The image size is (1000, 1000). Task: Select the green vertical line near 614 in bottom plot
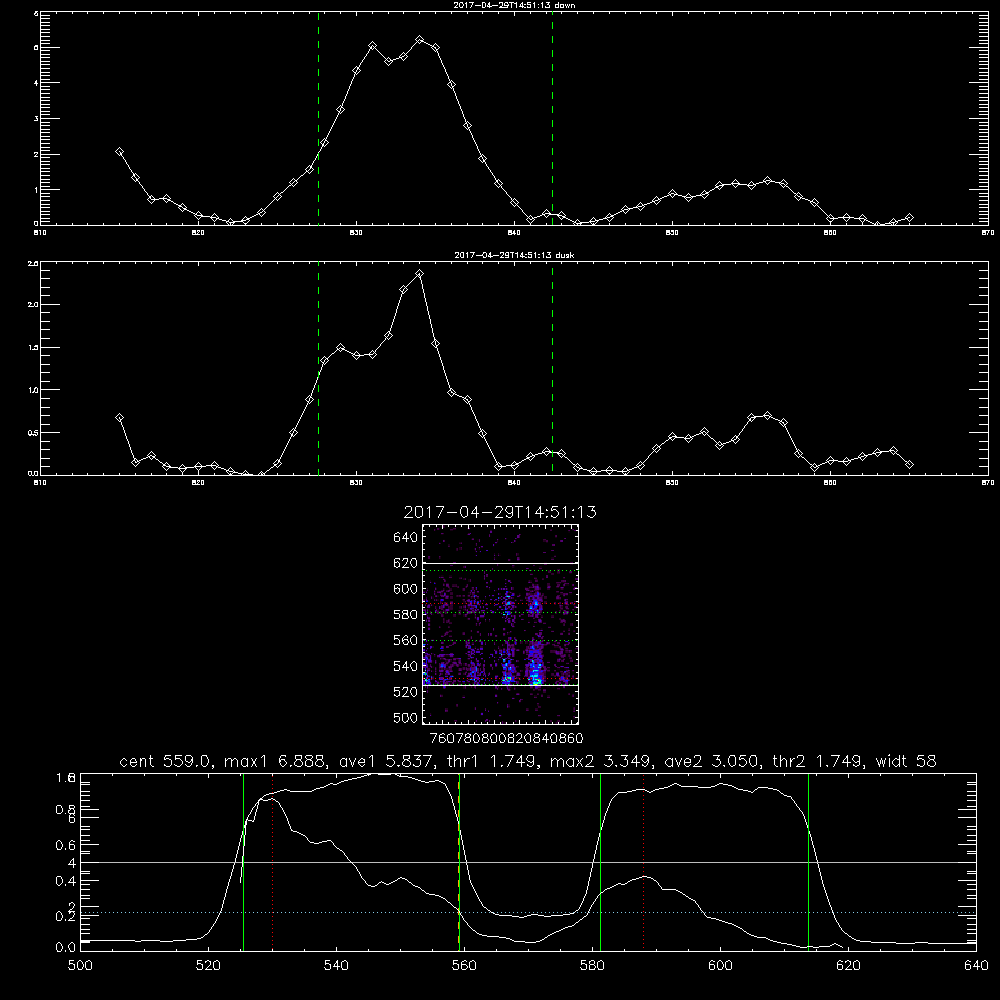click(x=808, y=862)
